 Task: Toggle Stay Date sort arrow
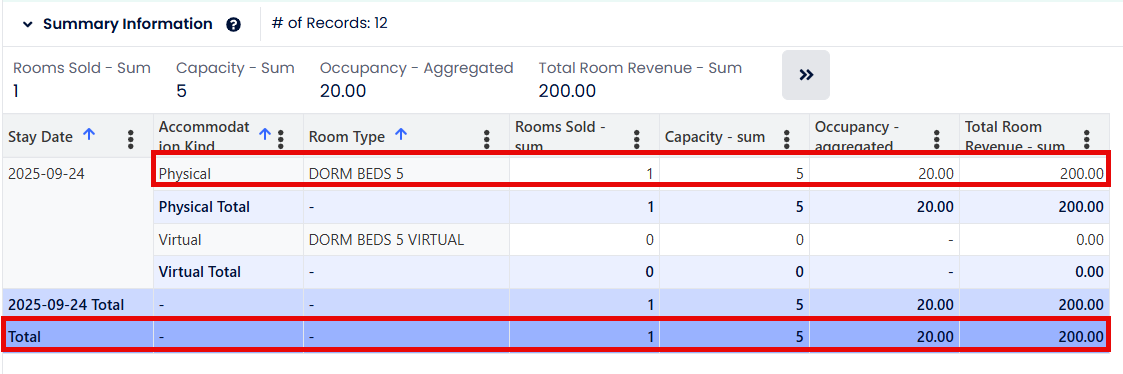[89, 134]
